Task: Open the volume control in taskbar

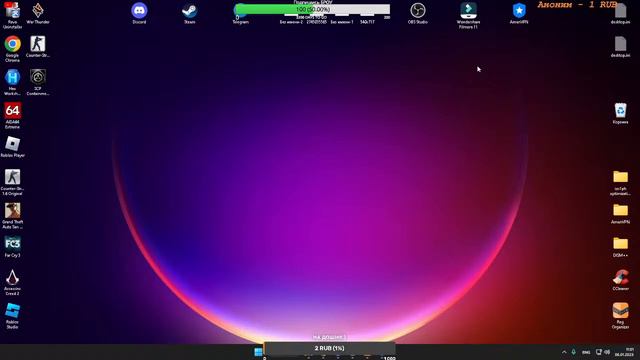Action: pyautogui.click(x=607, y=352)
